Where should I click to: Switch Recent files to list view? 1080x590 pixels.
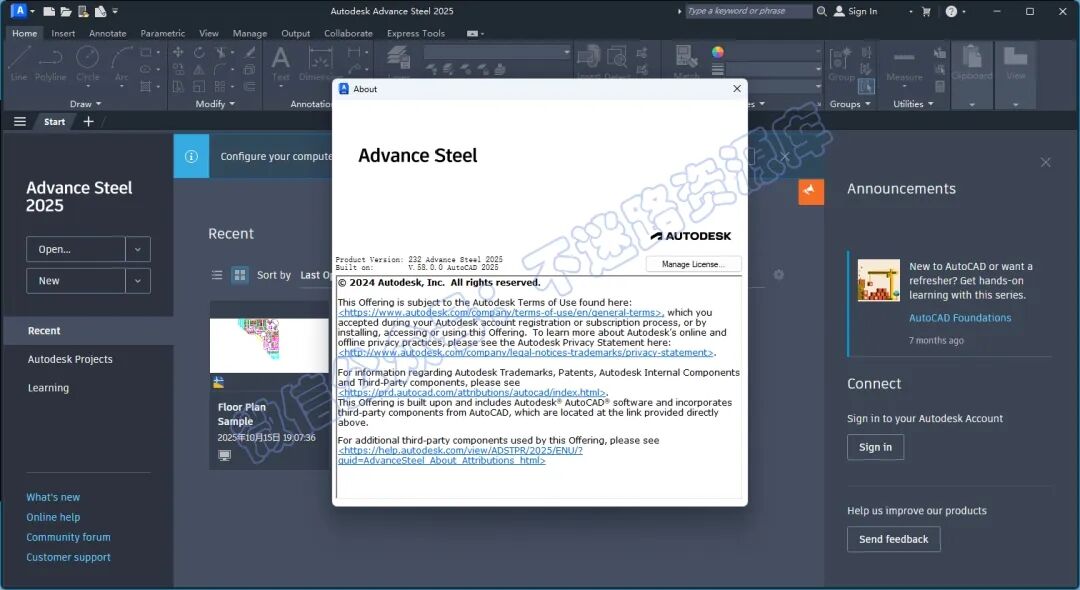(217, 275)
